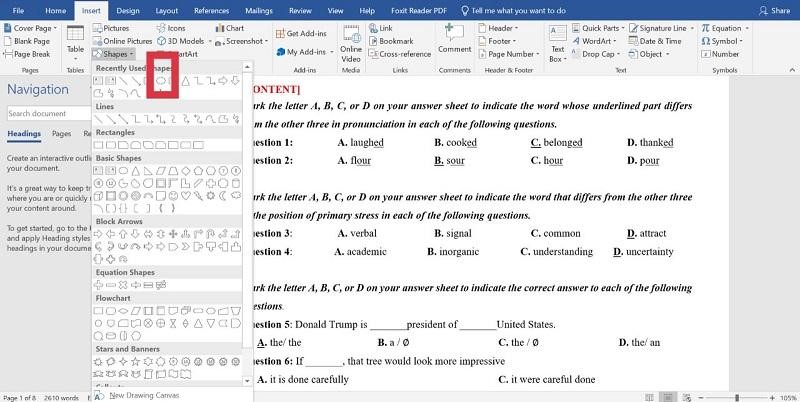
Task: Click the Search document field
Action: (x=48, y=113)
